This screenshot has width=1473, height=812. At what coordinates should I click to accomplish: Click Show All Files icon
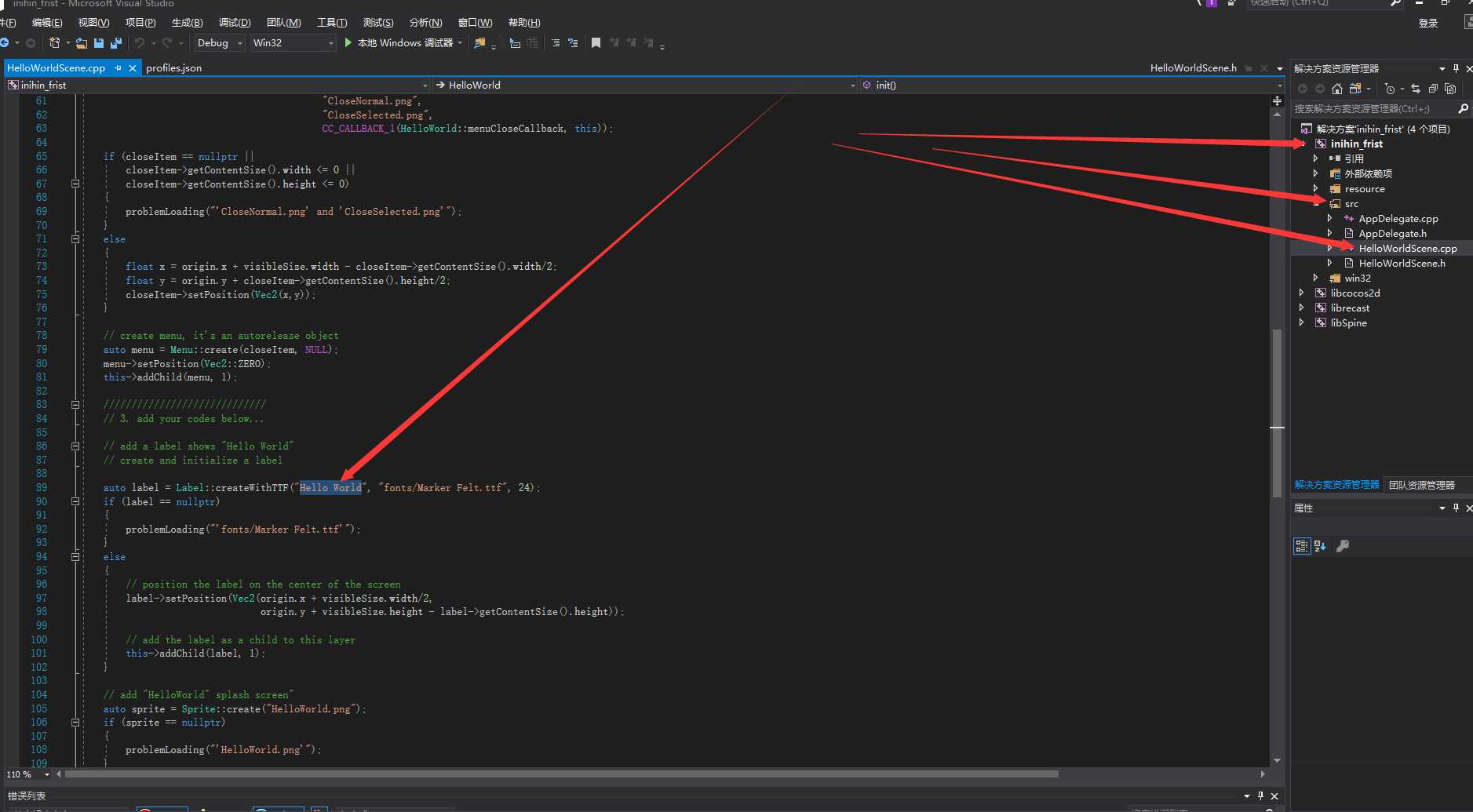(1450, 89)
